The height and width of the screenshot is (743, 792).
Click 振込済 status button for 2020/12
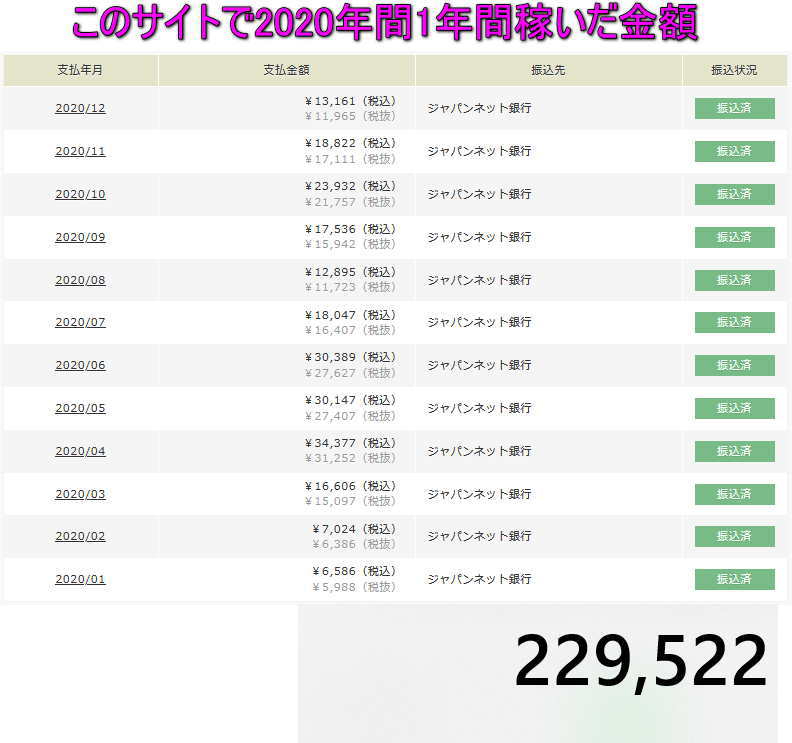click(x=734, y=108)
